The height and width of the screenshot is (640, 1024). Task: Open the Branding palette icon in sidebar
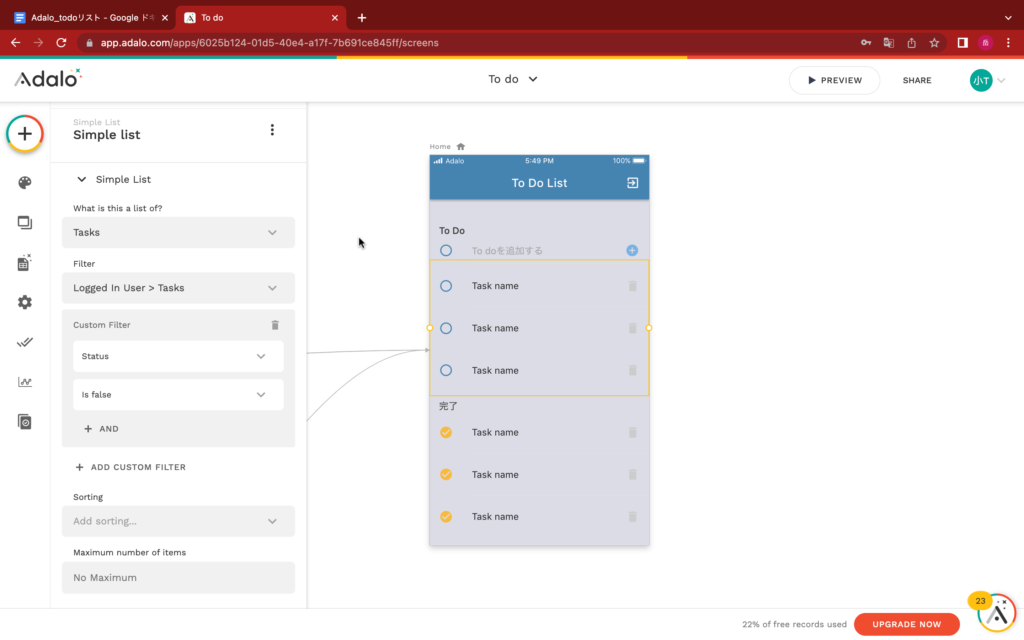point(25,182)
